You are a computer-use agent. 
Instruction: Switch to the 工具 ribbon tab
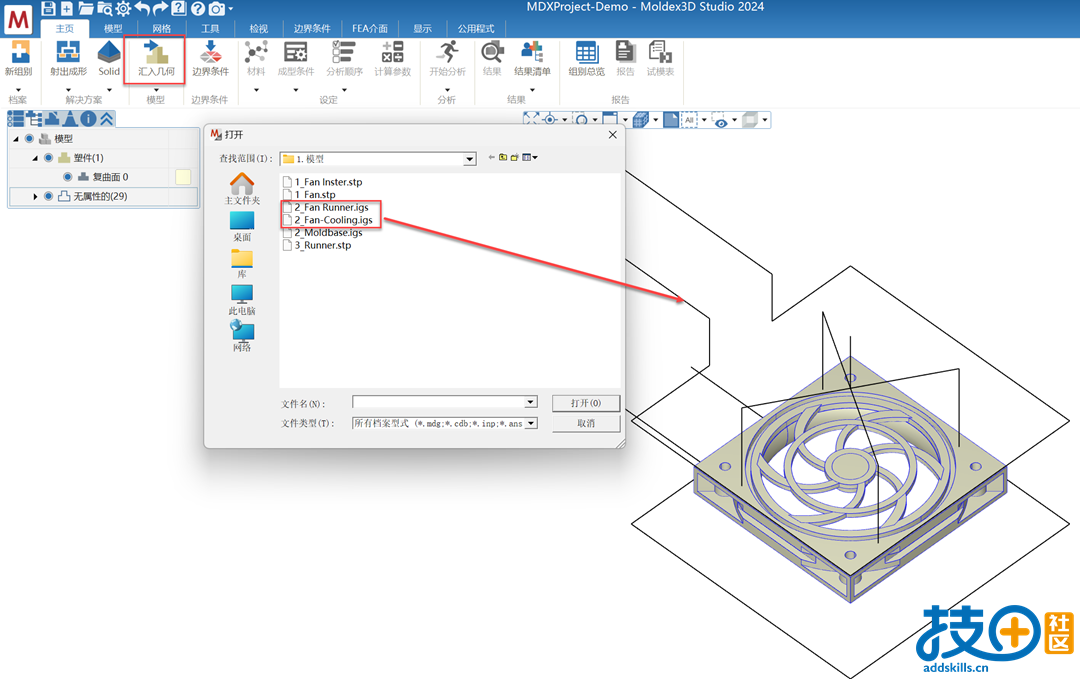point(210,28)
